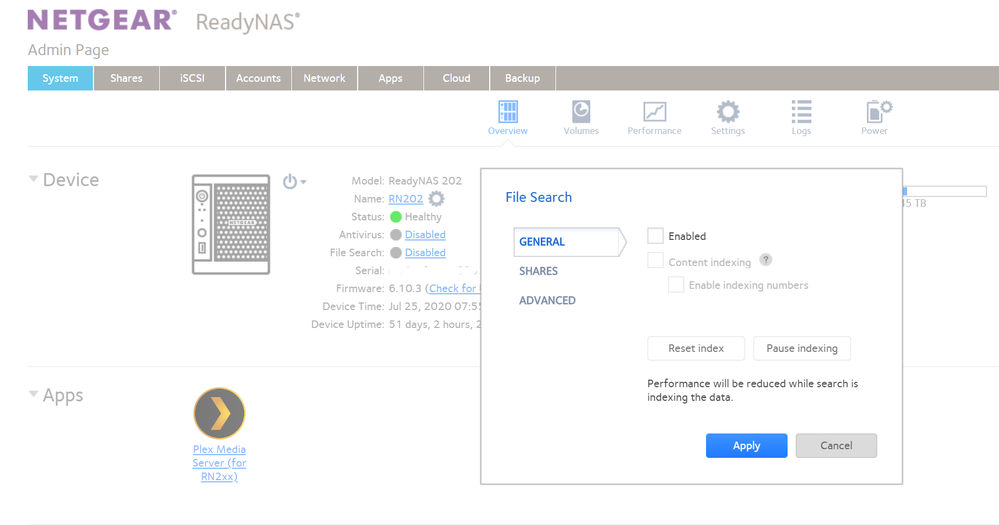
Task: Click the File Search Disabled link
Action: pyautogui.click(x=425, y=252)
